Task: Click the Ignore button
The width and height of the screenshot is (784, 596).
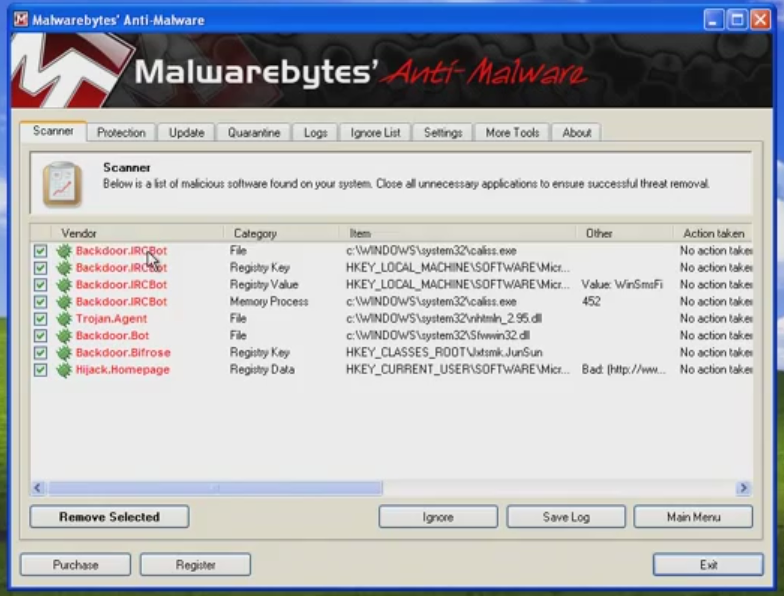Action: tap(438, 516)
